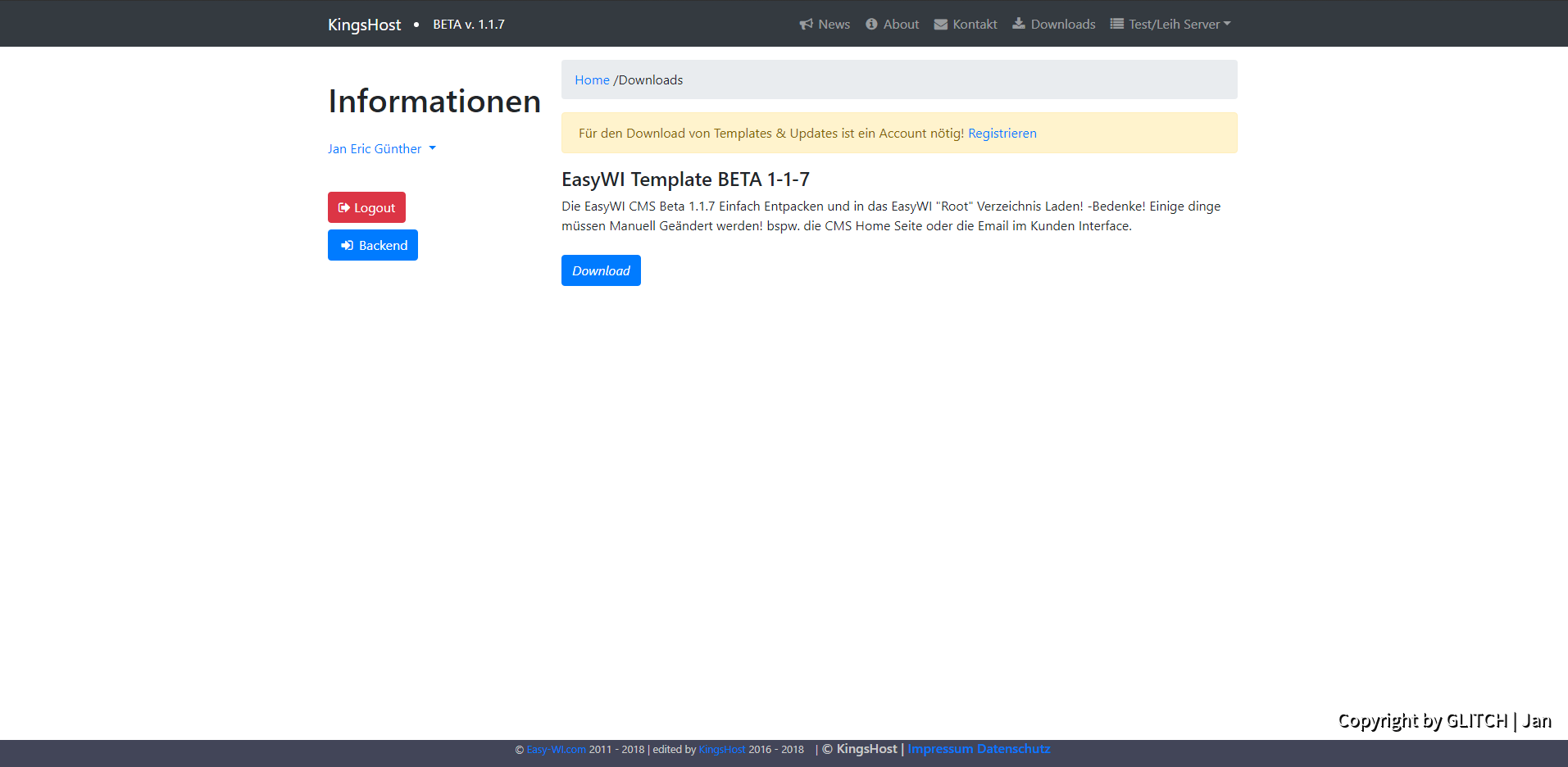The image size is (1568, 767).
Task: Click the KingsHost brand logo text
Action: [x=364, y=25]
